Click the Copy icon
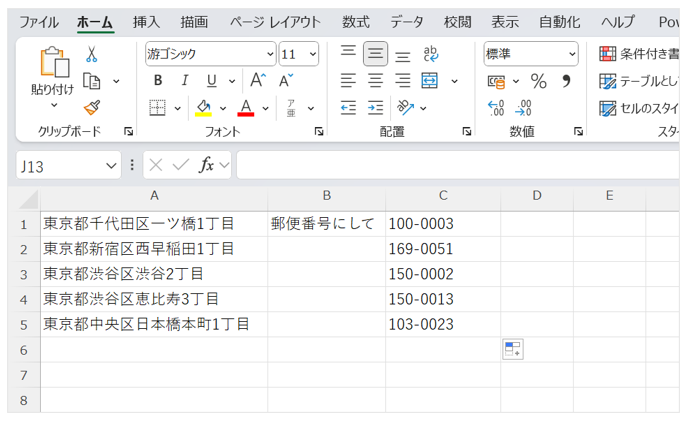Screen dimensions: 688x425 click(92, 81)
